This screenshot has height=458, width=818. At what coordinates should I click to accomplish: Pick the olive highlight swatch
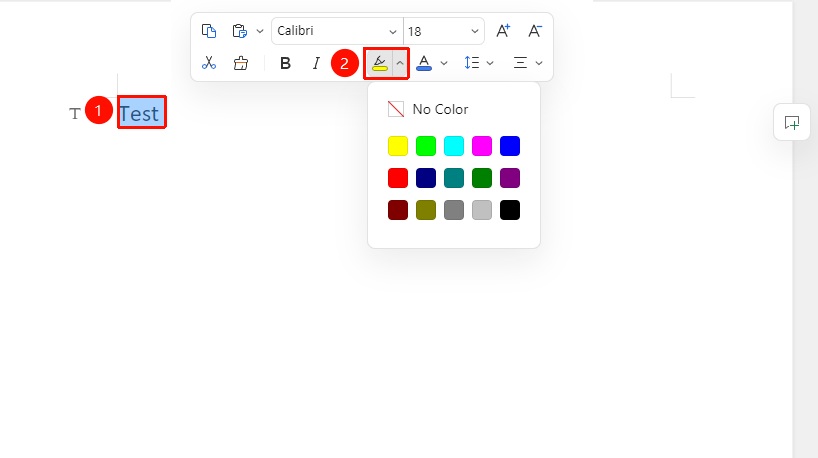[x=426, y=210]
